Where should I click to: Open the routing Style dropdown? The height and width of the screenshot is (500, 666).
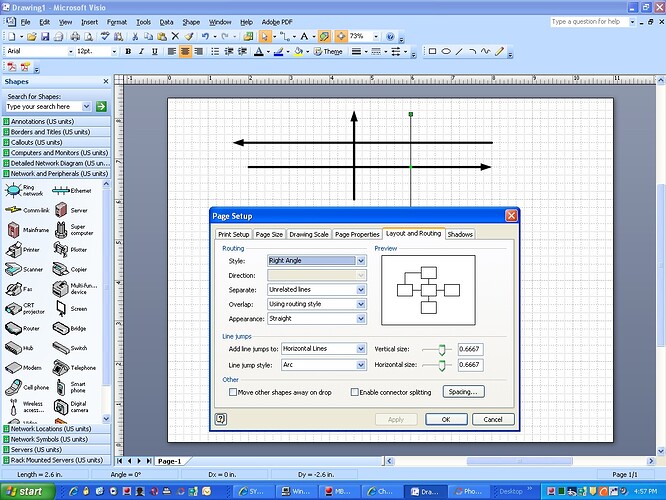click(x=361, y=260)
